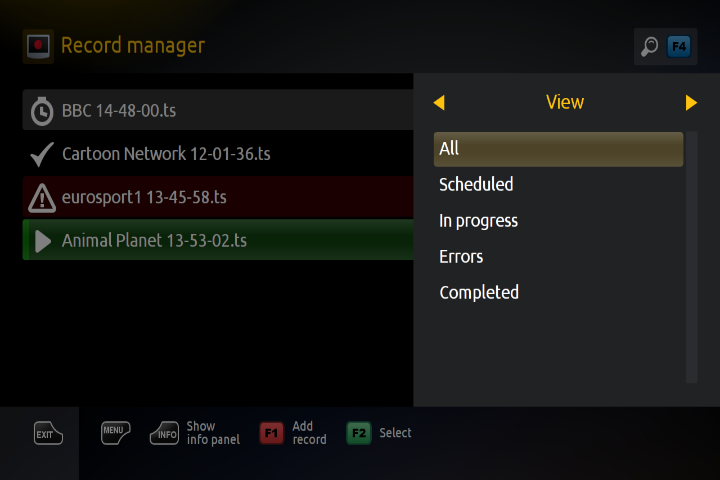Click the play icon on Animal Planet

pyautogui.click(x=42, y=241)
